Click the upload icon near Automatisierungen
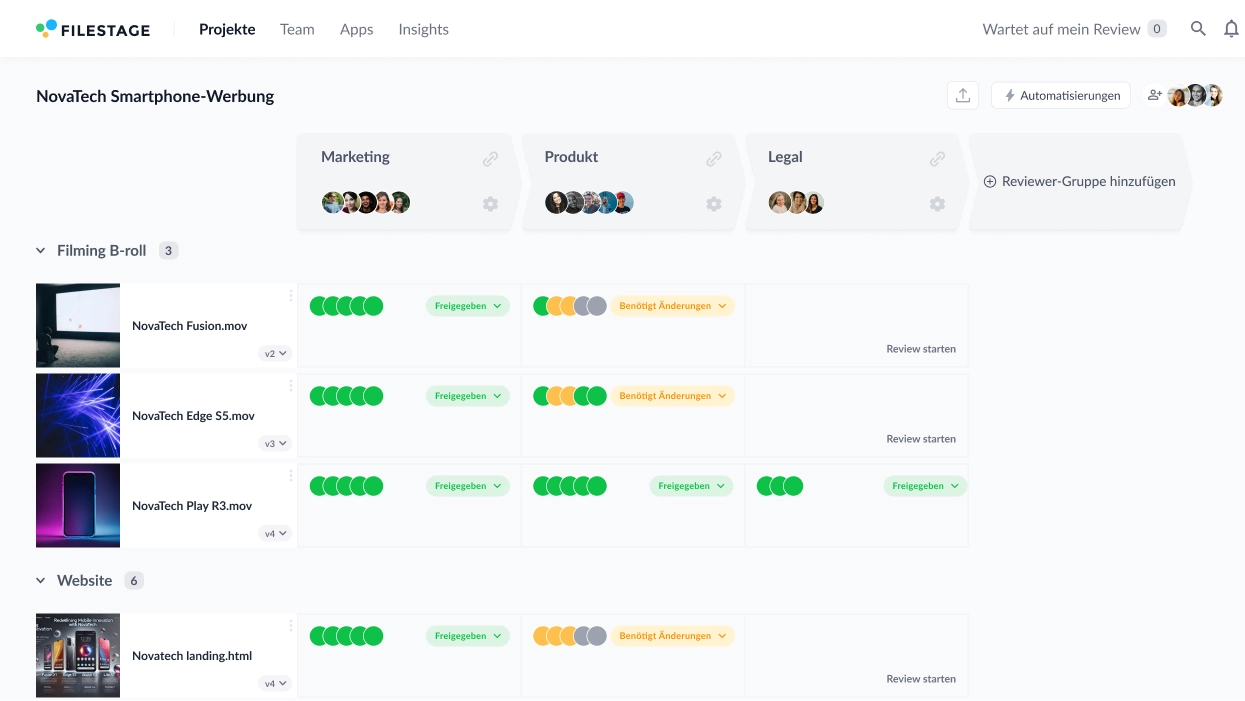 click(962, 94)
